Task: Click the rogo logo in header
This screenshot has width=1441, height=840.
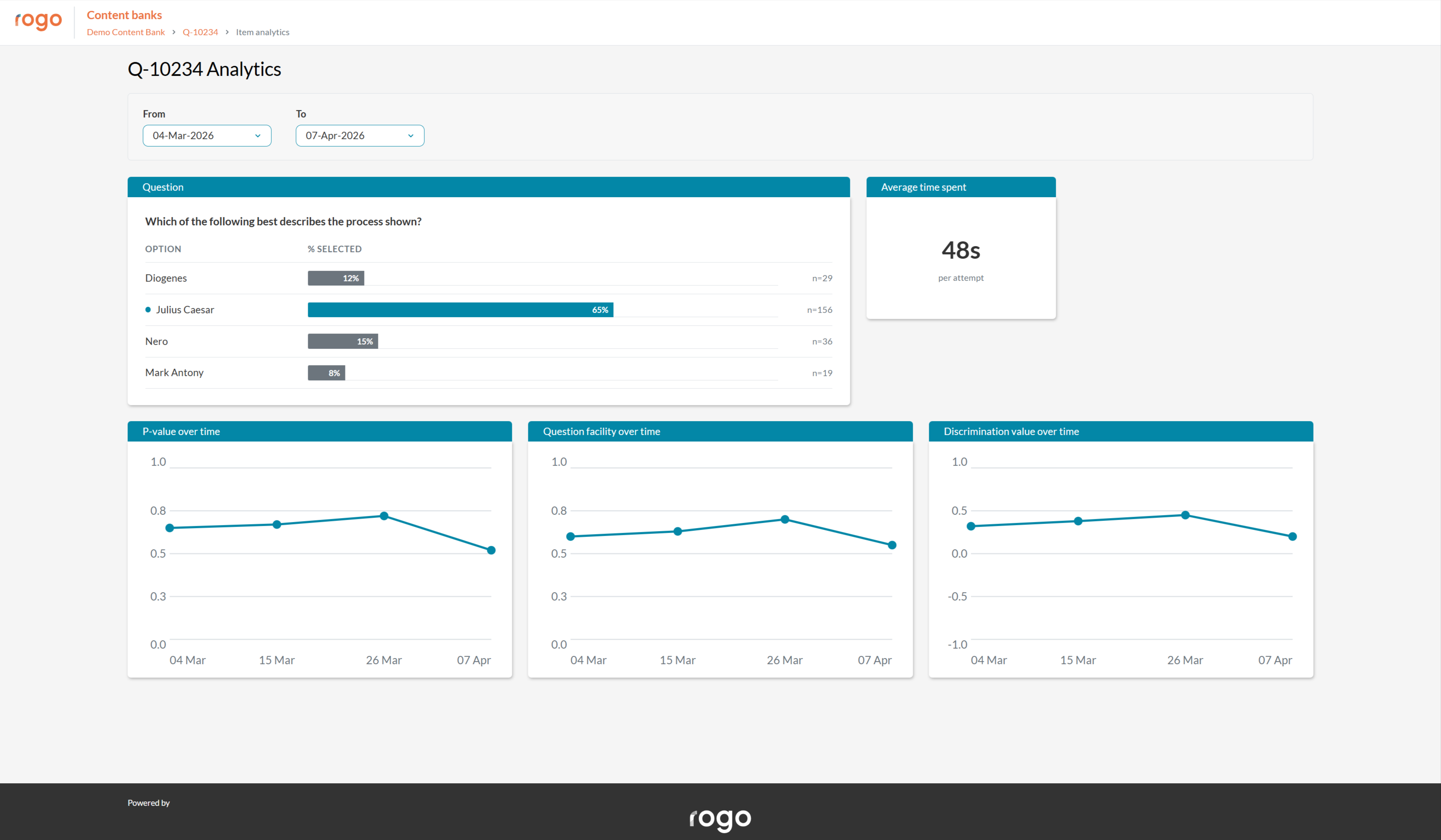Action: coord(38,21)
